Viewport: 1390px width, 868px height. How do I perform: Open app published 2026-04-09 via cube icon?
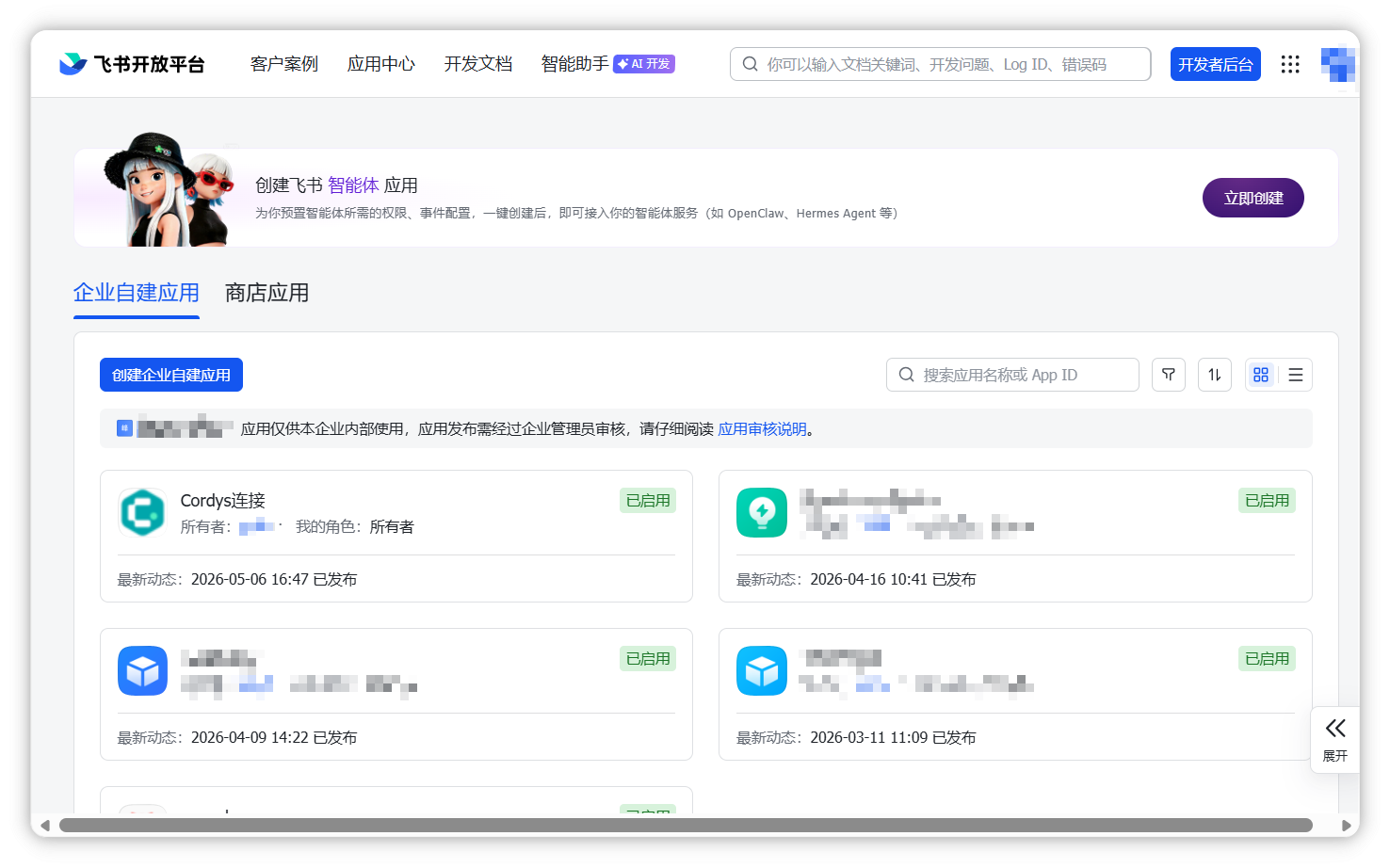[142, 670]
